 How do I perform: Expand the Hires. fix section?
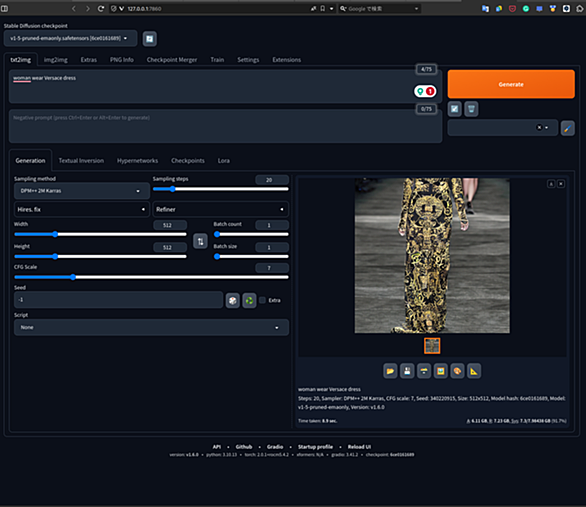pos(81,209)
